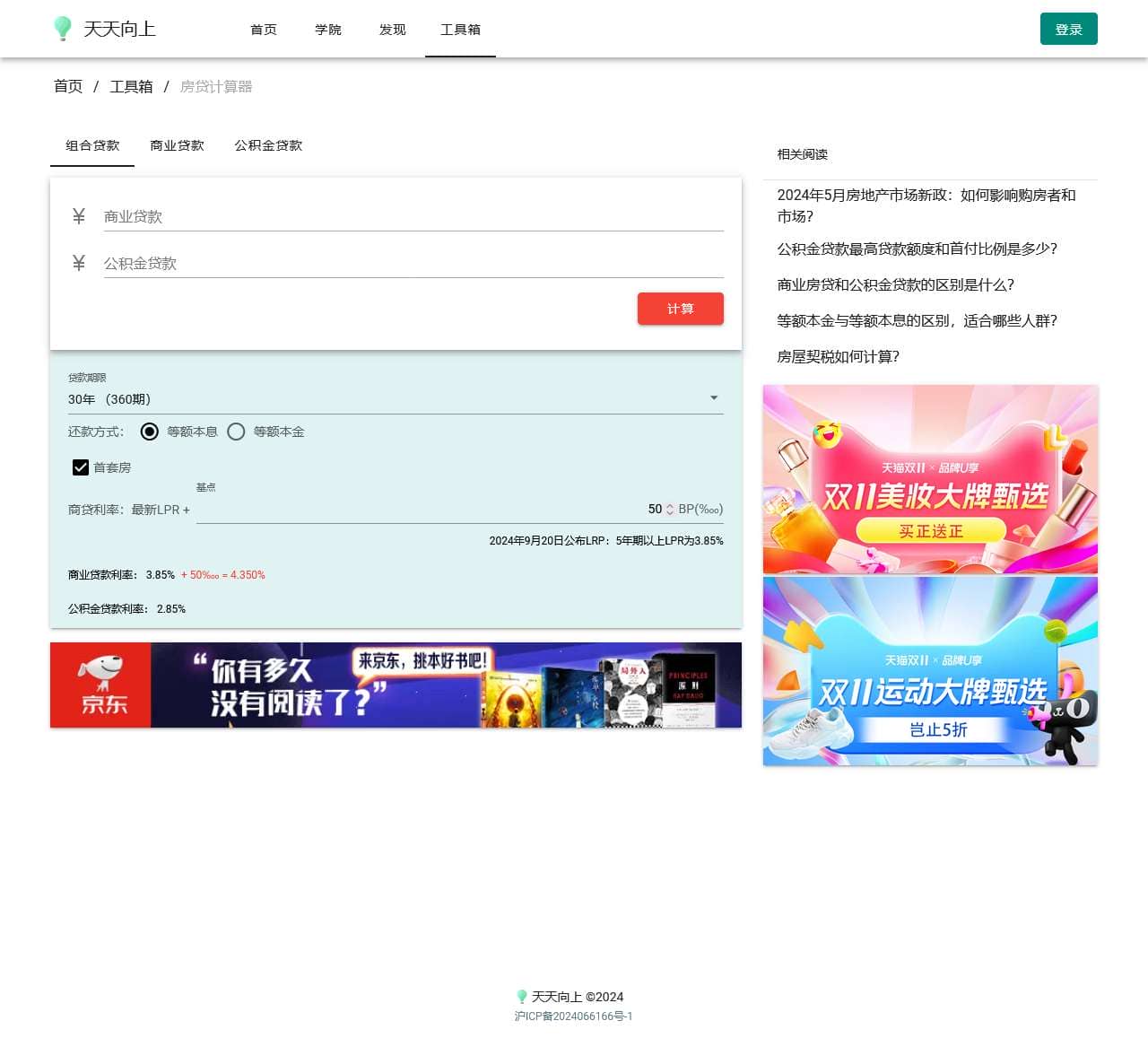Click the green 登录 button
Image resolution: width=1148 pixels, height=1047 pixels.
click(x=1069, y=29)
